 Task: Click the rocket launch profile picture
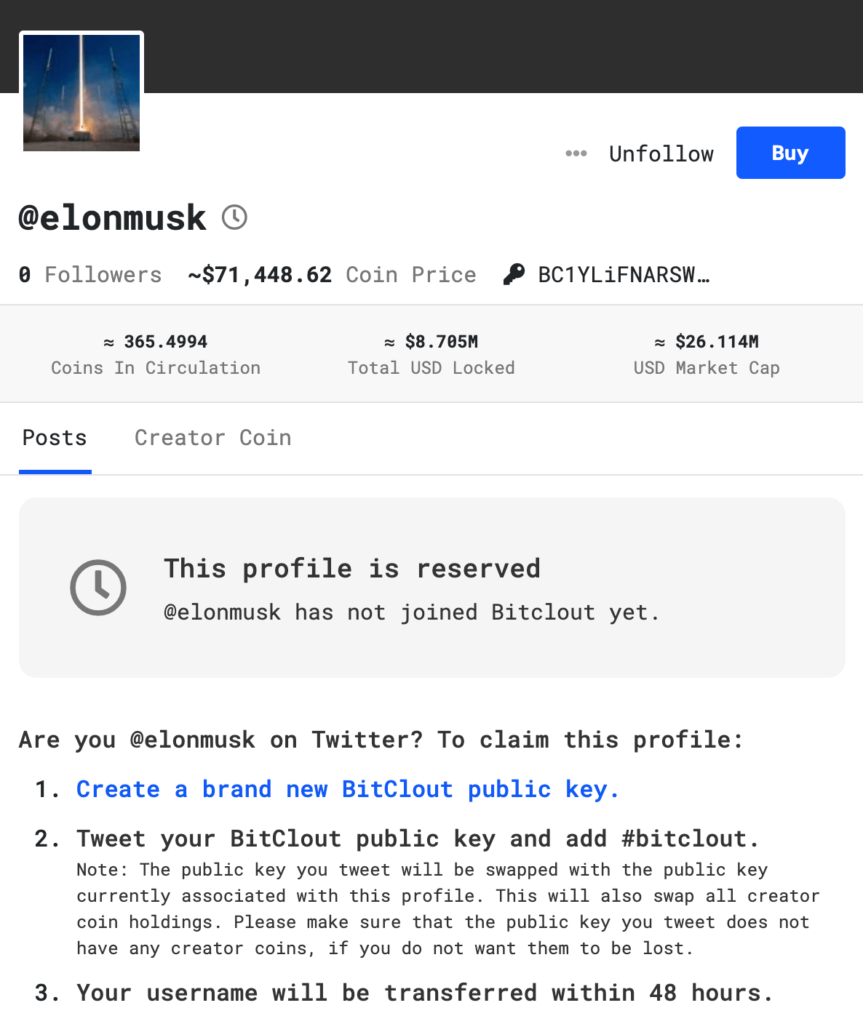81,92
